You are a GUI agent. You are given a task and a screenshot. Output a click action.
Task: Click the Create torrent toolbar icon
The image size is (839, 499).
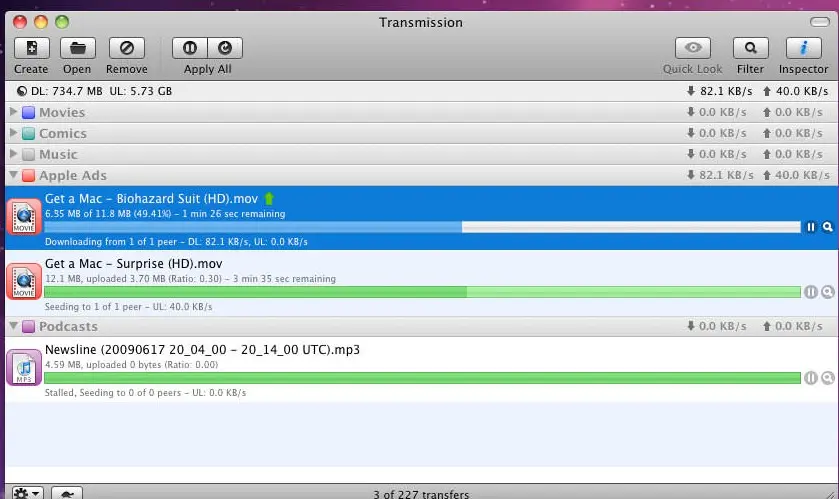pyautogui.click(x=32, y=48)
